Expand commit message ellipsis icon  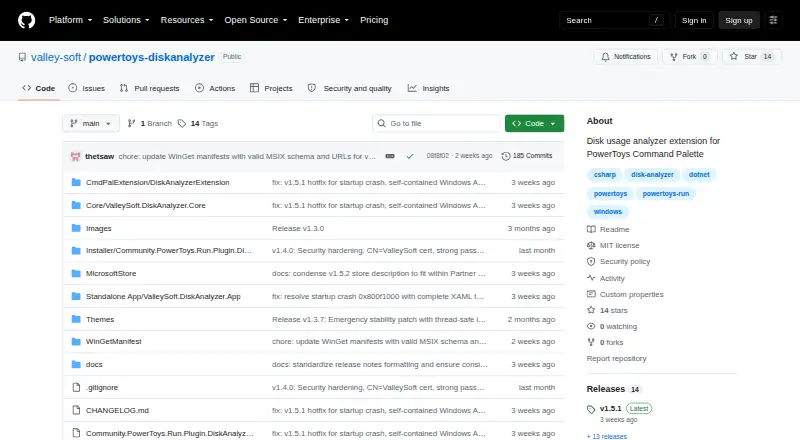(x=390, y=156)
